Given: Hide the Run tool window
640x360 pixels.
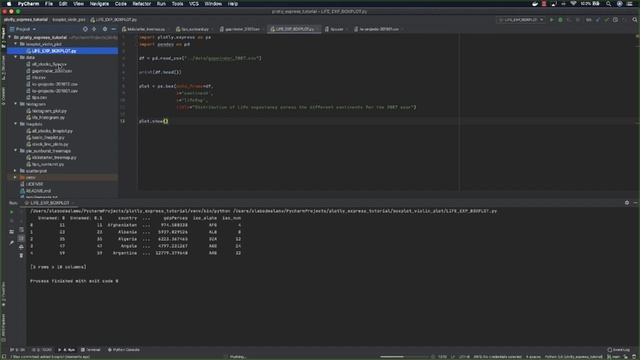Looking at the screenshot, I should 636,202.
